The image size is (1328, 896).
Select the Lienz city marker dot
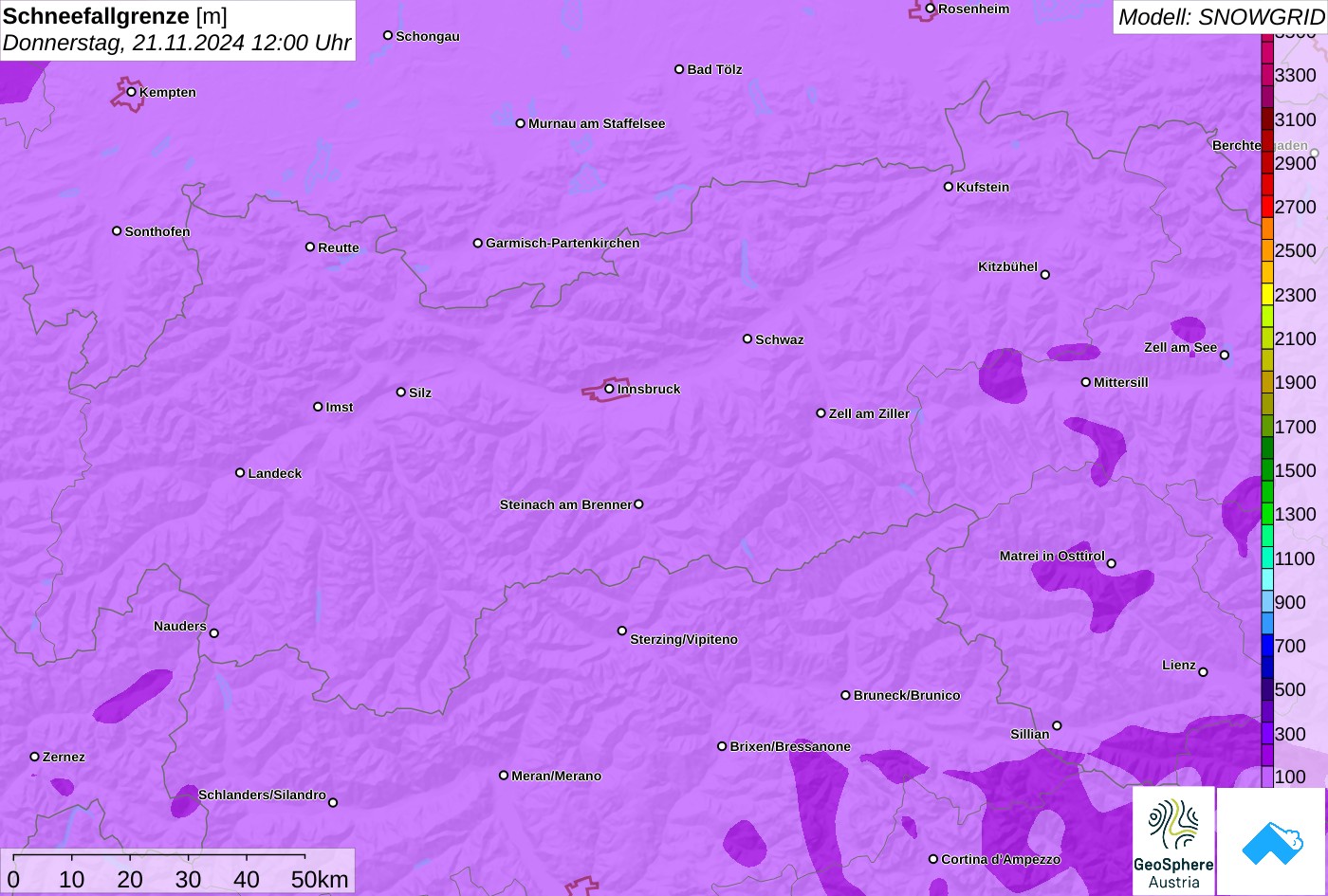tap(1203, 672)
